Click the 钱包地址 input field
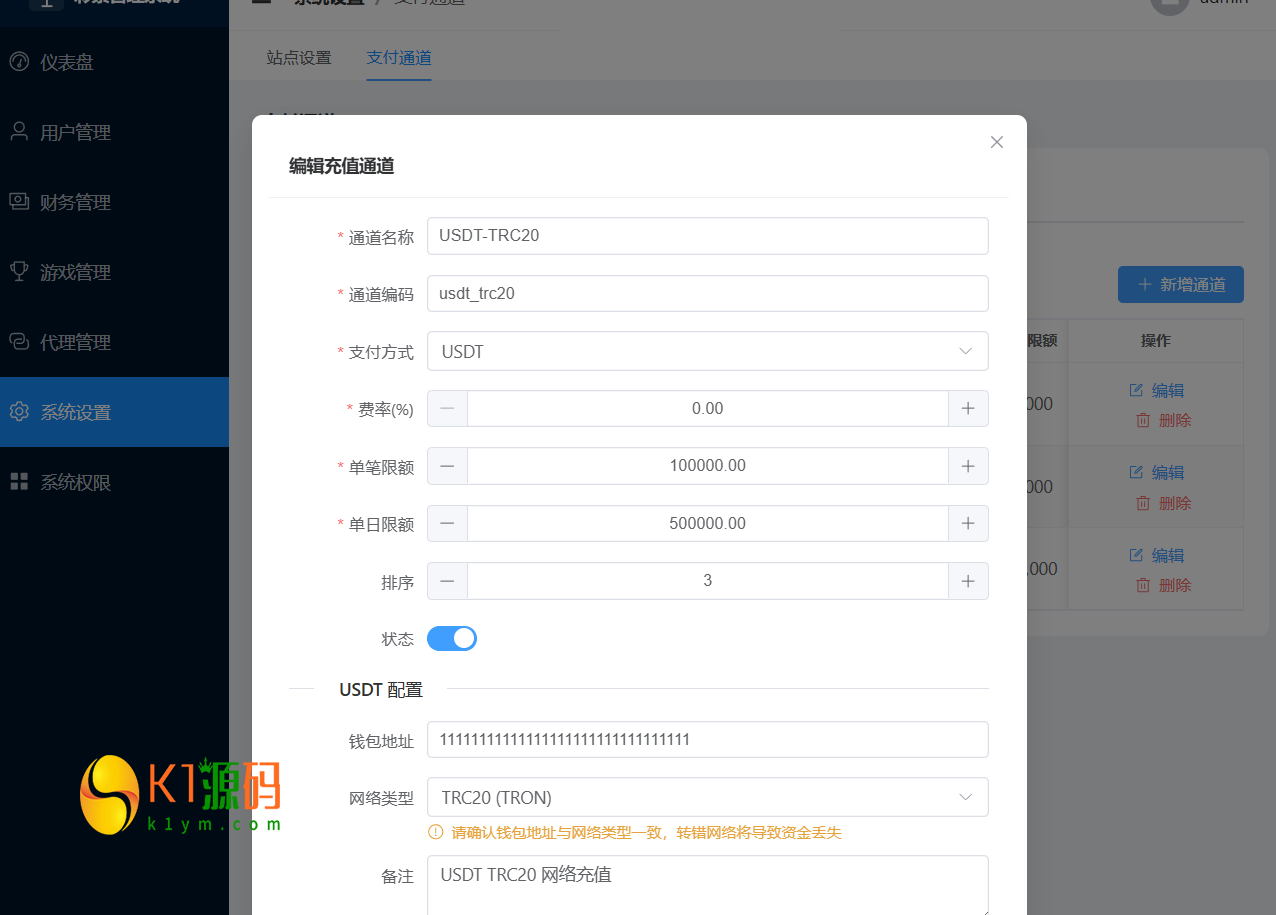1276x915 pixels. pyautogui.click(x=708, y=740)
